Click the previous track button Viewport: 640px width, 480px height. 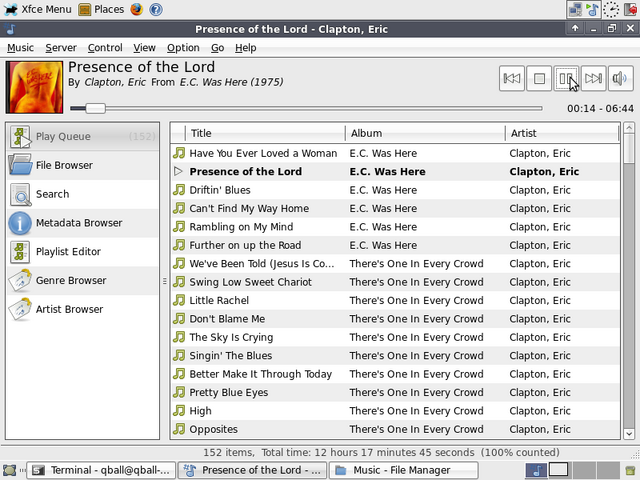click(x=511, y=78)
